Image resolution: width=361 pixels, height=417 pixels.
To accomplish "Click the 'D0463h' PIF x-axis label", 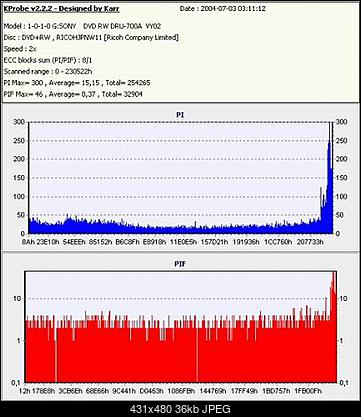I will coord(151,391).
